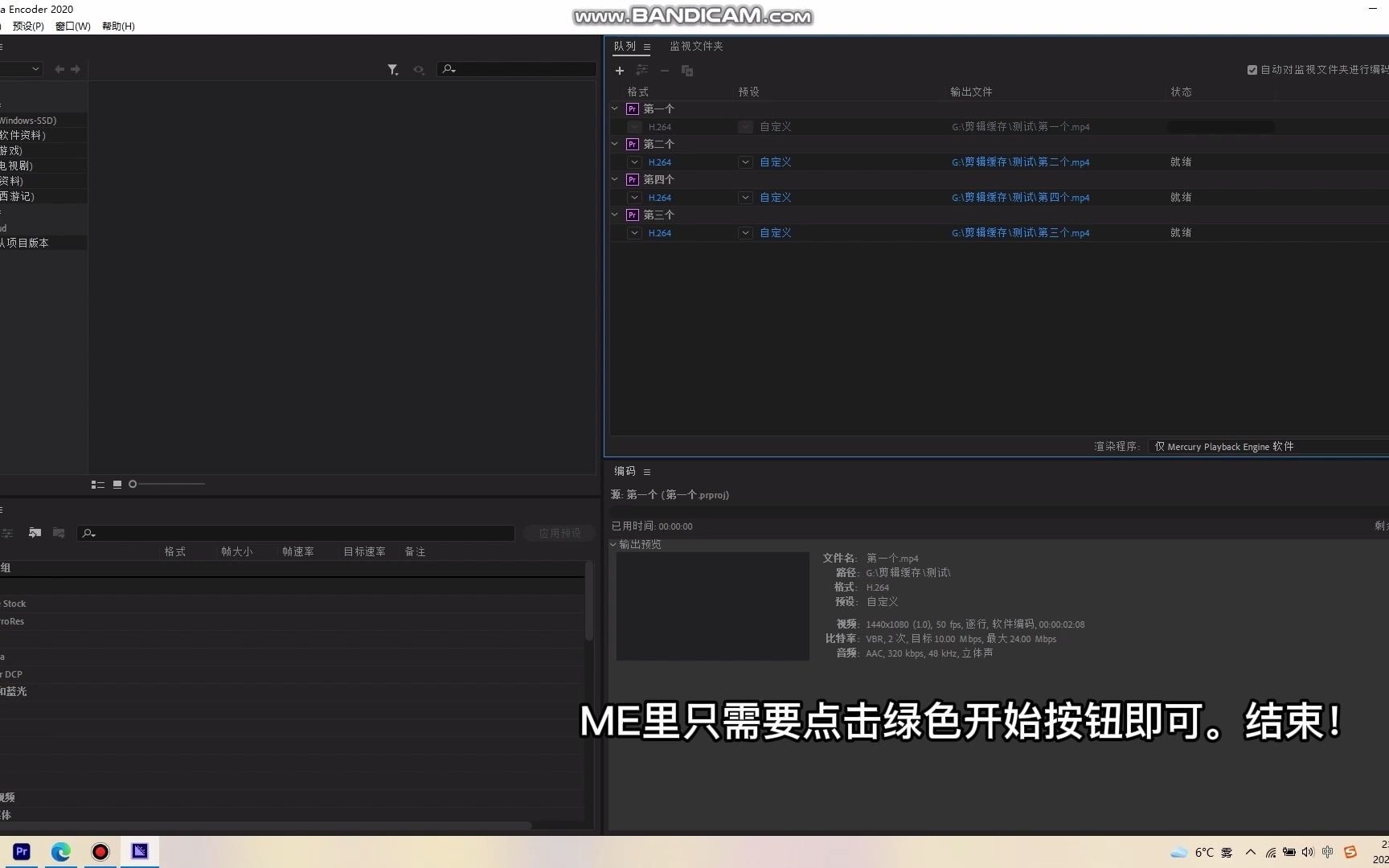Open the preset dropdown for 第四个 output
This screenshot has height=868, width=1389.
pos(746,198)
